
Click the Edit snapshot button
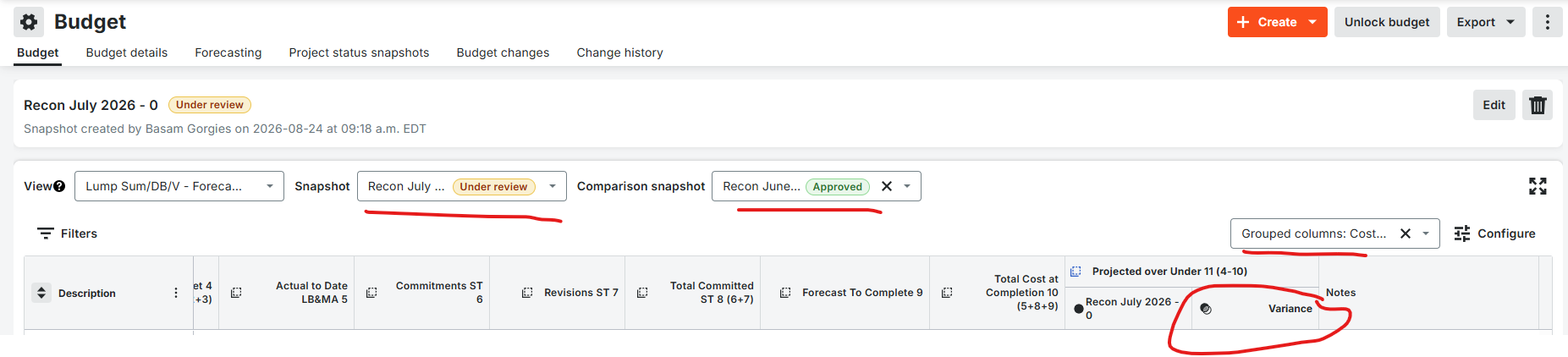(x=1494, y=105)
